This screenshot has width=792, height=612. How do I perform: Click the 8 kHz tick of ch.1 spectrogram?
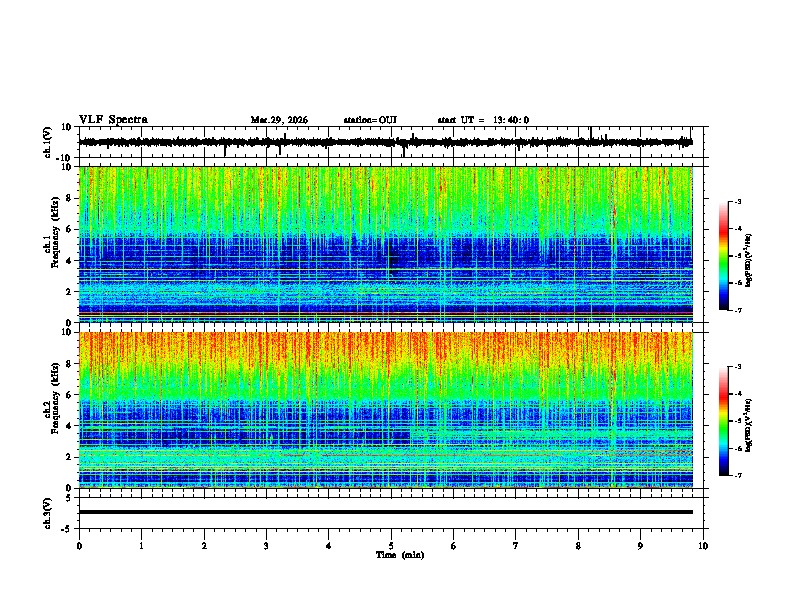click(69, 198)
